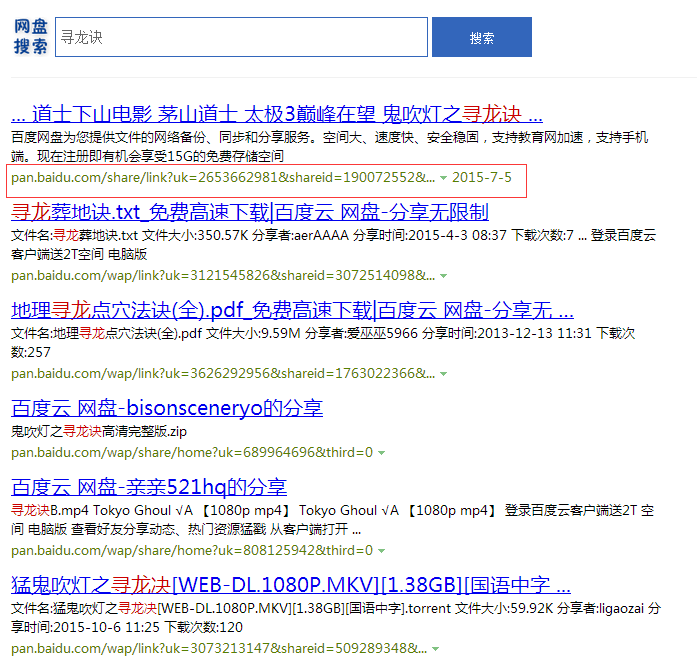697x662 pixels.
Task: Click URL text pan.baidu.com/wap/share/home?uk=689964696
Action: (192, 453)
